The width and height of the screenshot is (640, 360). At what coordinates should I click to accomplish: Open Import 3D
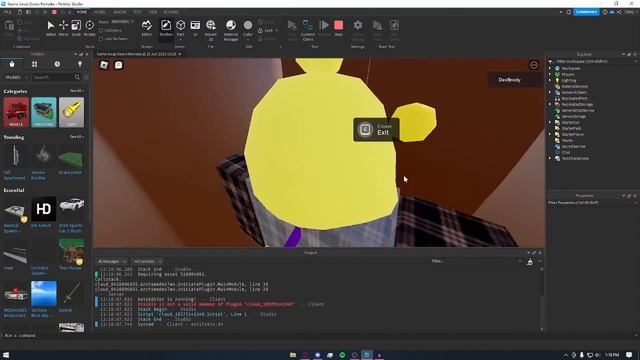(211, 30)
